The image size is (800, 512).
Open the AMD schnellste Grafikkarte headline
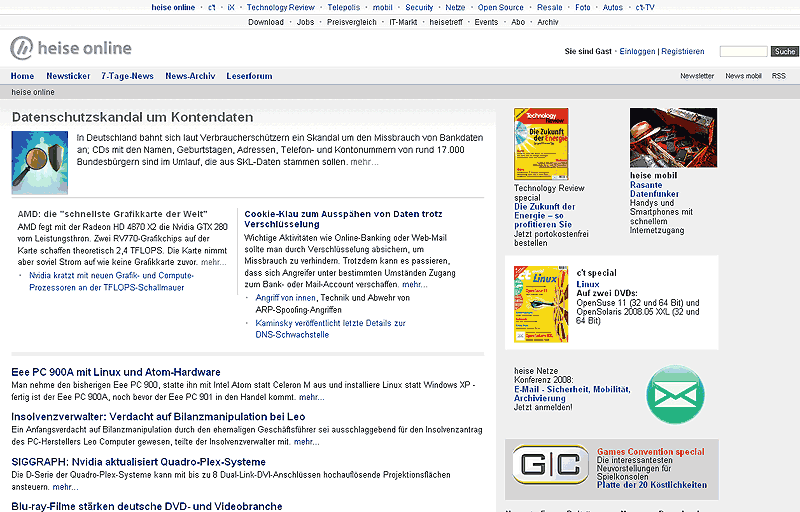113,214
